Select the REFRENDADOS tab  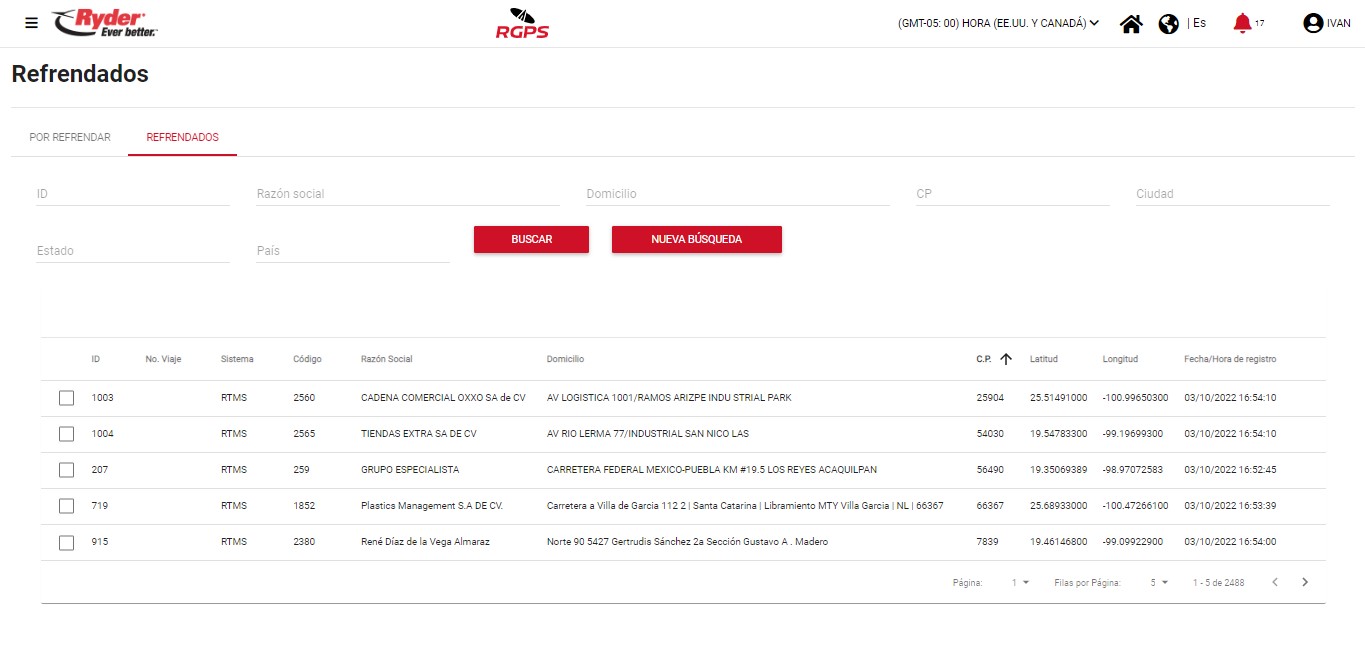tap(182, 137)
